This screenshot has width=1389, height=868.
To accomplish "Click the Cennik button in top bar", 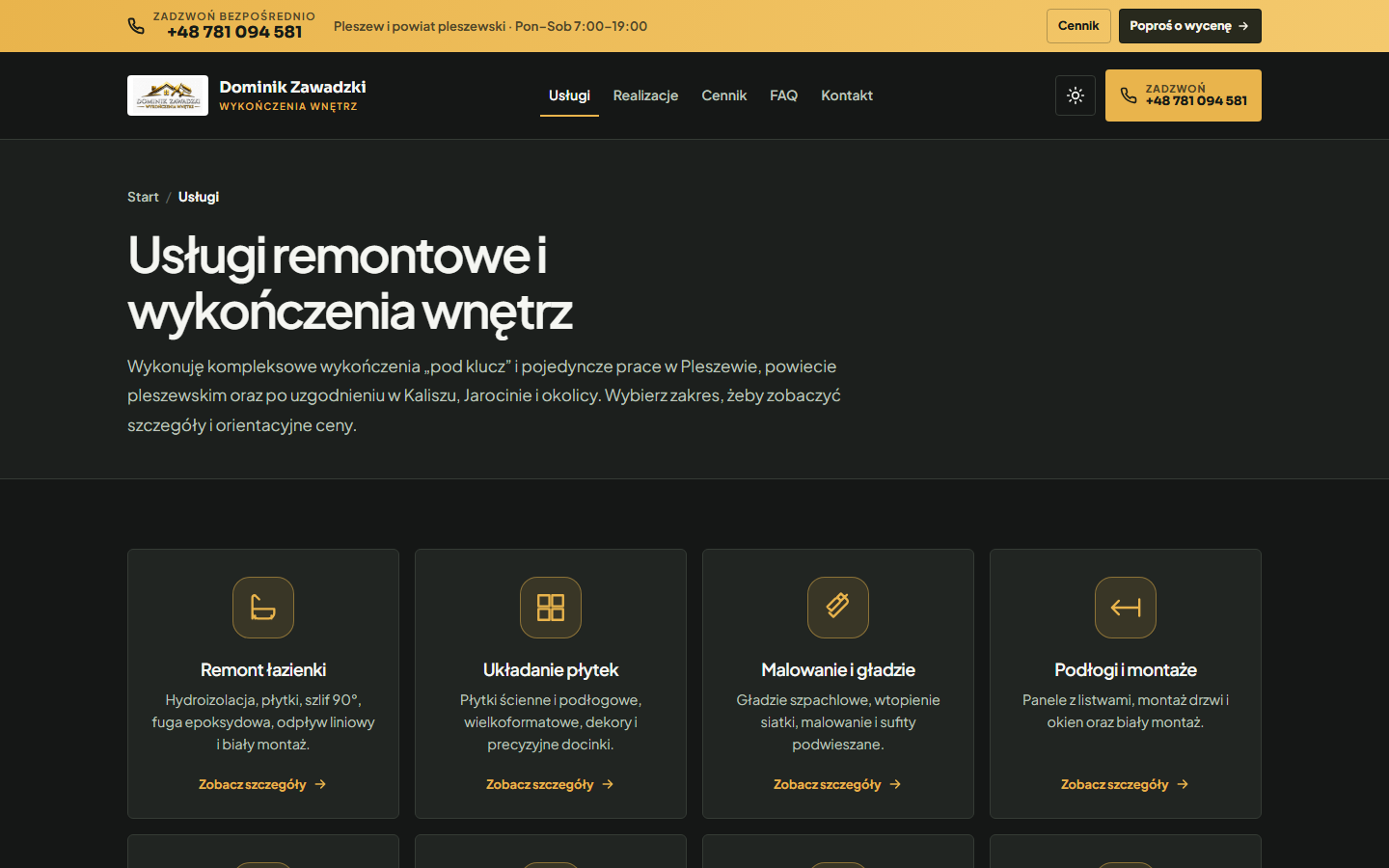I will [x=1078, y=26].
